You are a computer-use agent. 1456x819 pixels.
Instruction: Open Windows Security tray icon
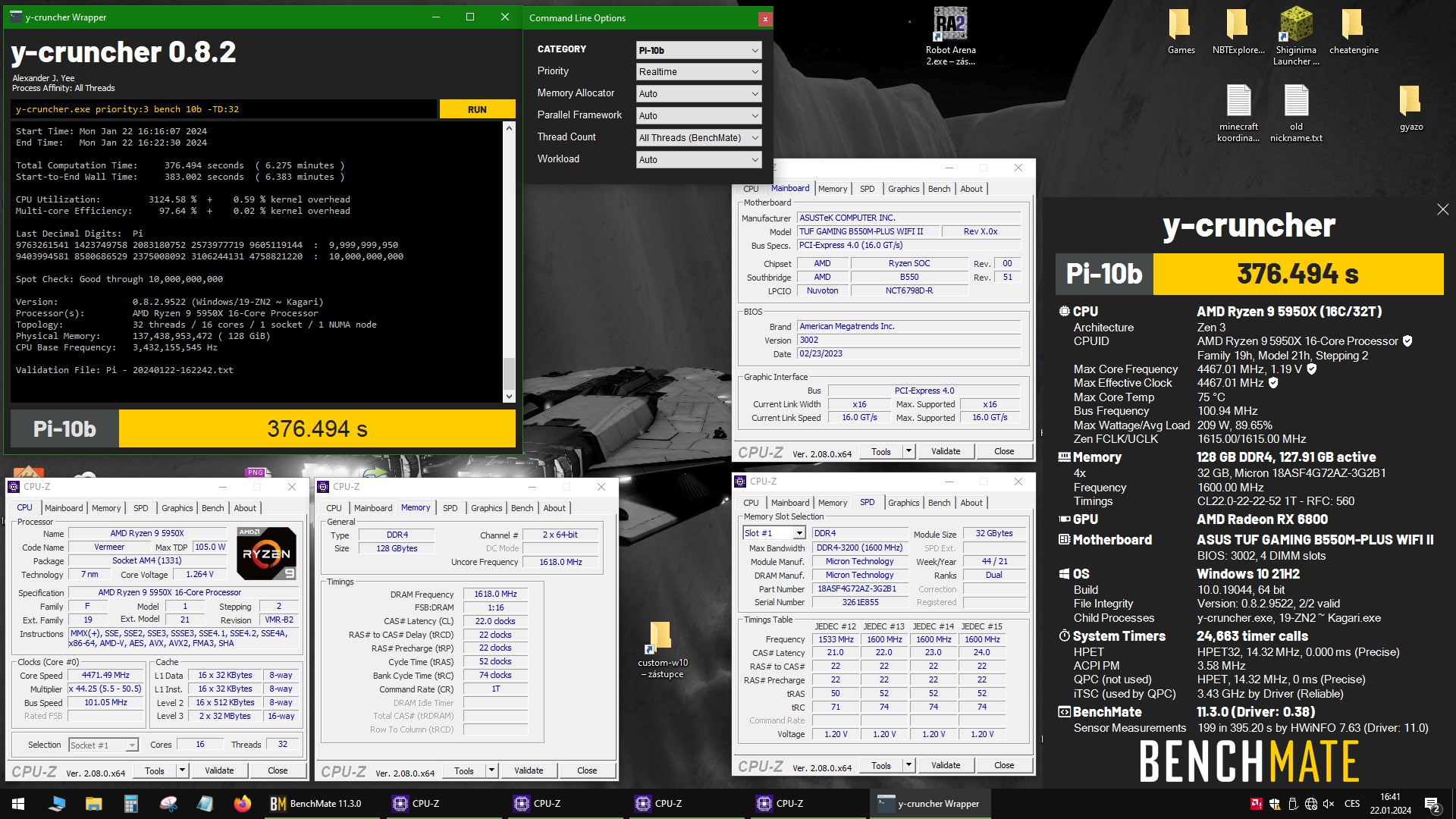[x=1275, y=804]
